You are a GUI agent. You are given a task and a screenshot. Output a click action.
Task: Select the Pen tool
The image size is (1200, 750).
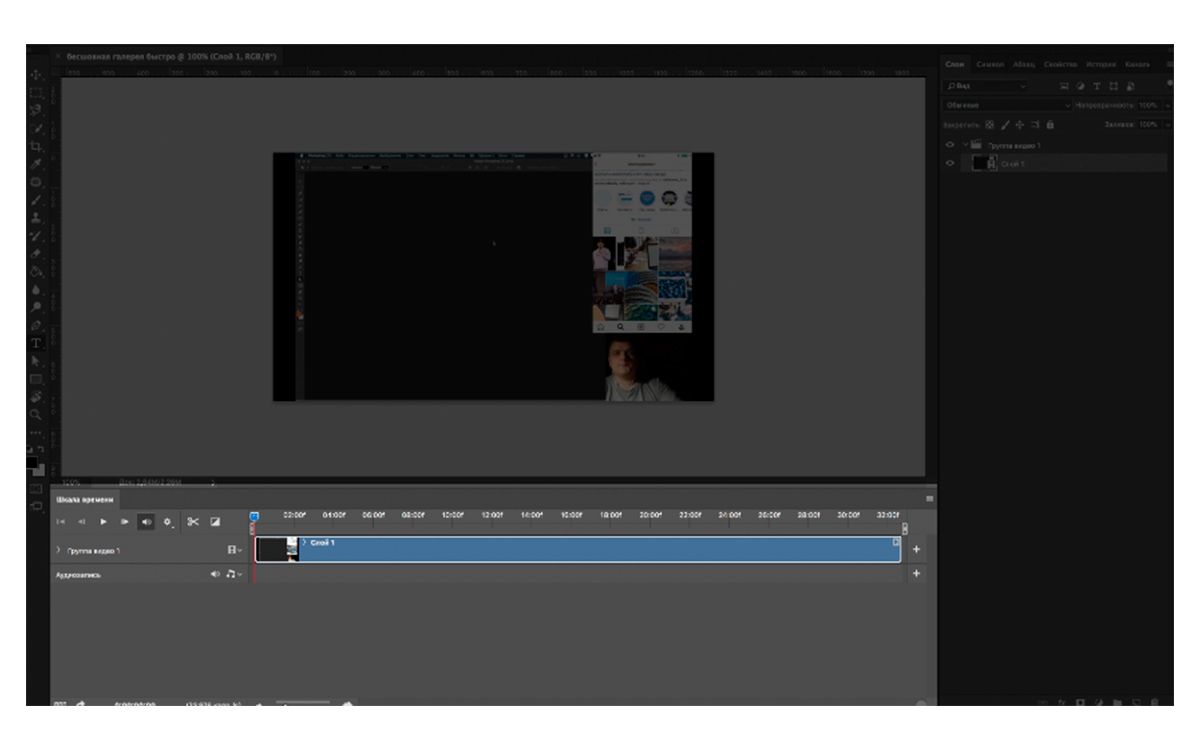coord(37,325)
